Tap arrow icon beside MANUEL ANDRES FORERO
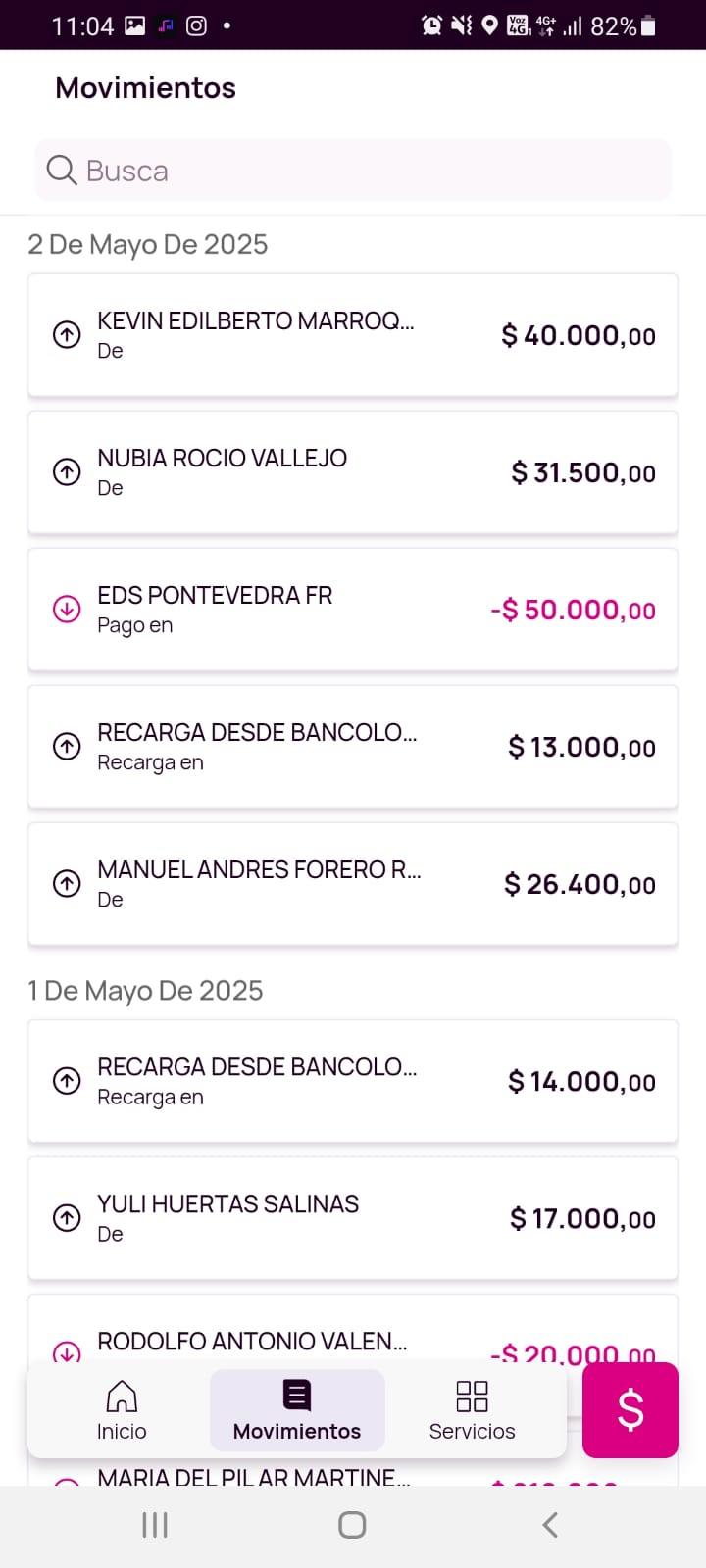Screen dimensions: 706x1568 pos(67,884)
